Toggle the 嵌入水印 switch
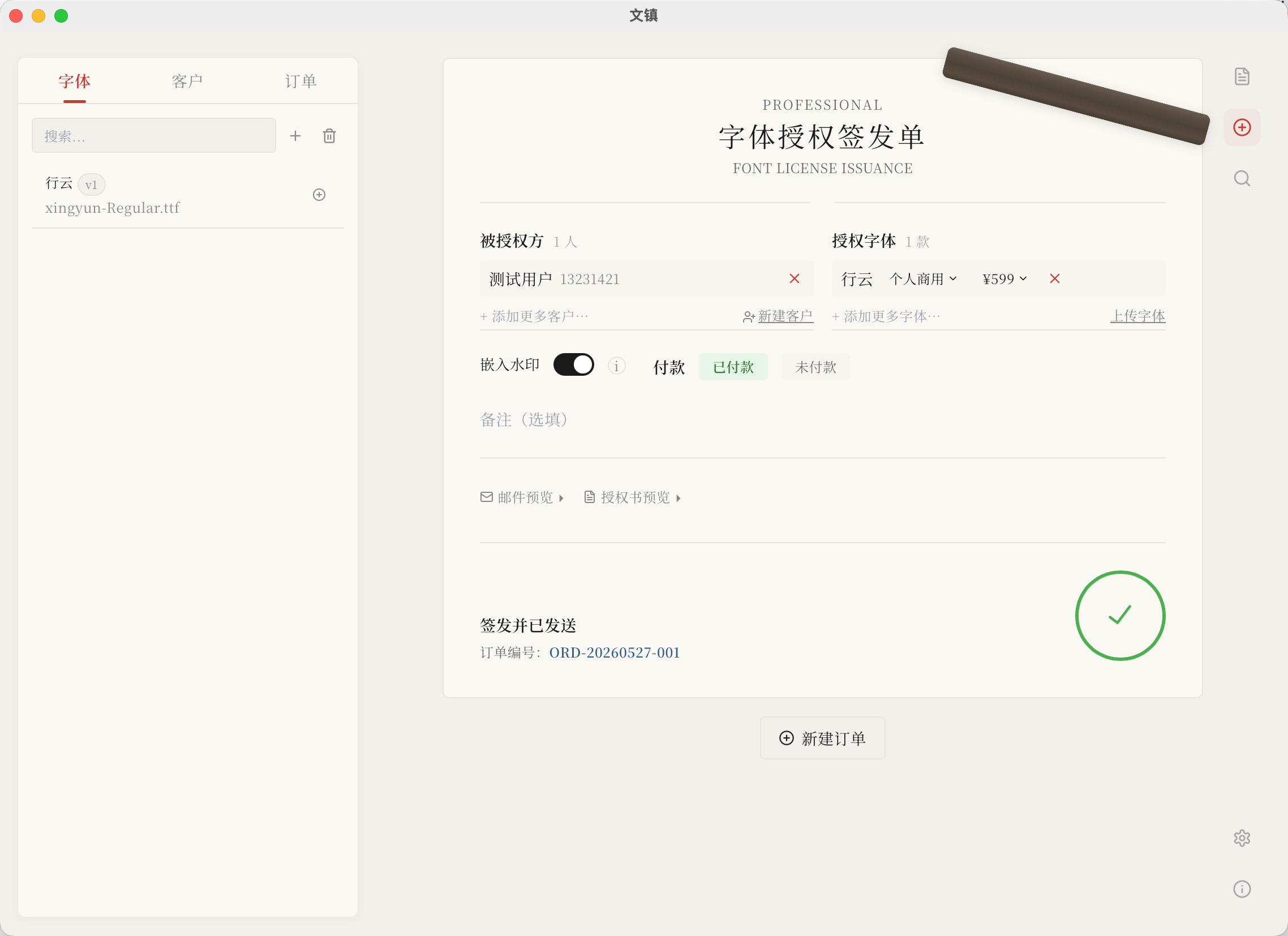 [x=574, y=364]
